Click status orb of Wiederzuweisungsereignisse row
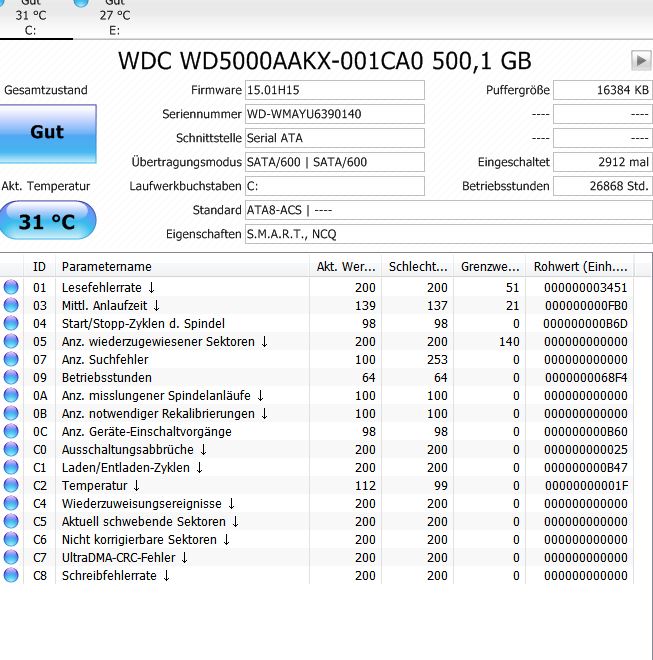The width and height of the screenshot is (653, 660). [x=11, y=503]
